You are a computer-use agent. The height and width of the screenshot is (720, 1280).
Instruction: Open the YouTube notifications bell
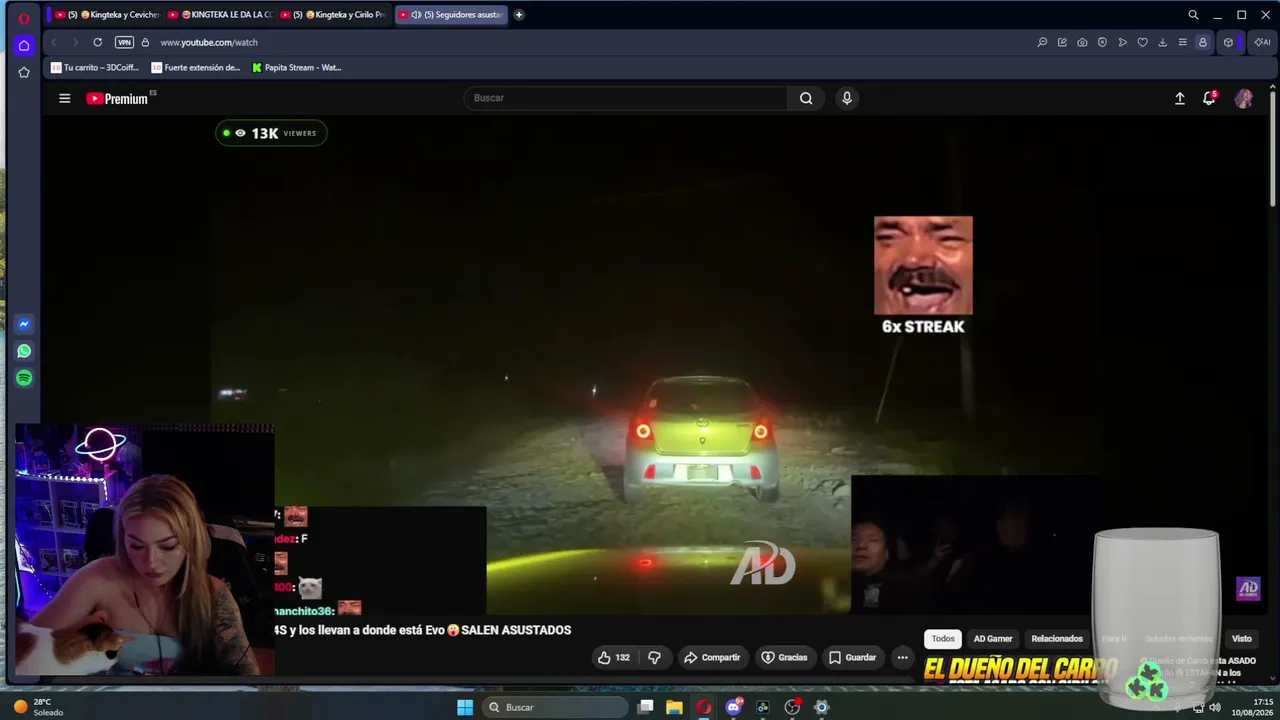click(x=1209, y=98)
